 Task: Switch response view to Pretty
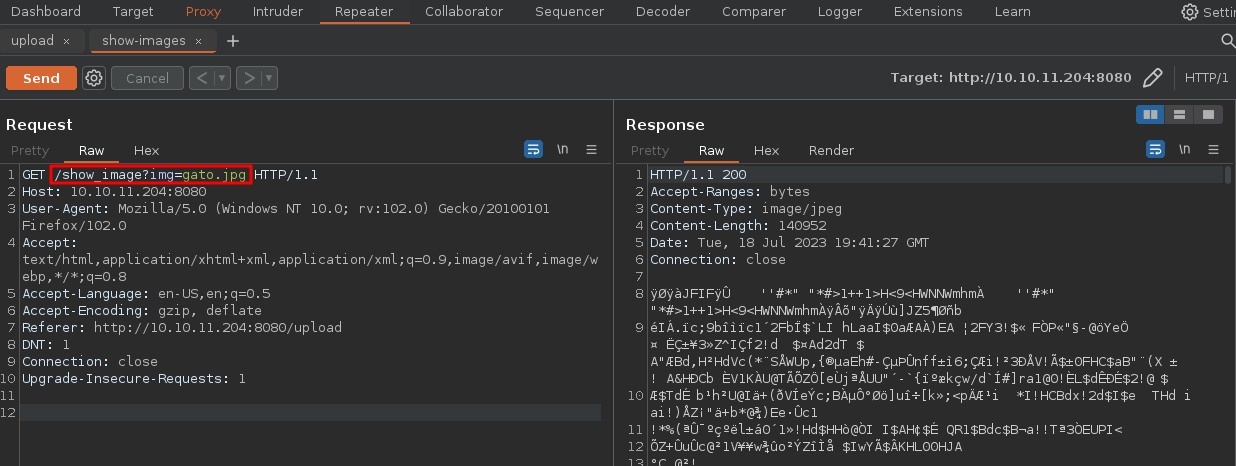tap(650, 150)
